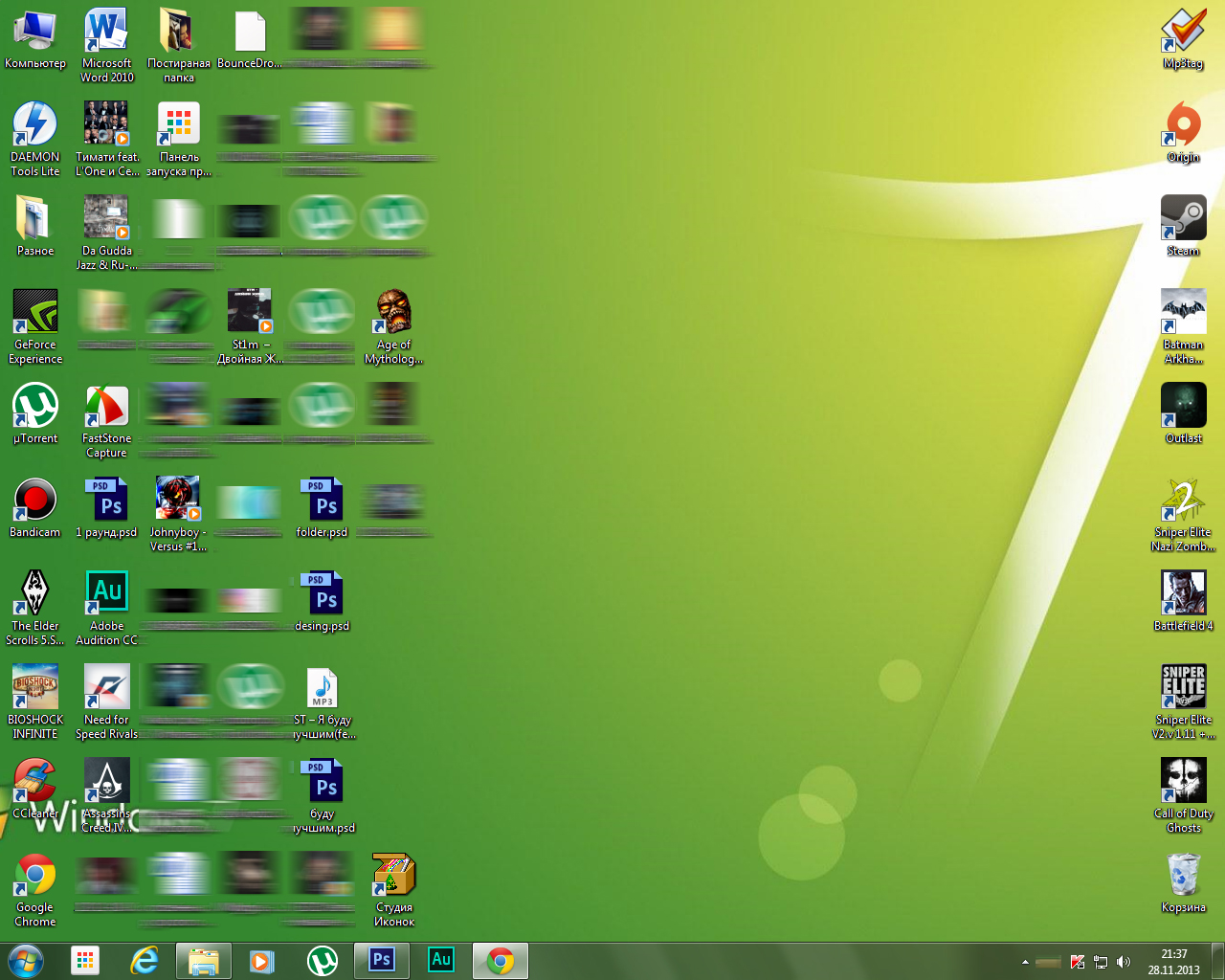Click the Show Desktop strip on taskbar

(x=1218, y=961)
